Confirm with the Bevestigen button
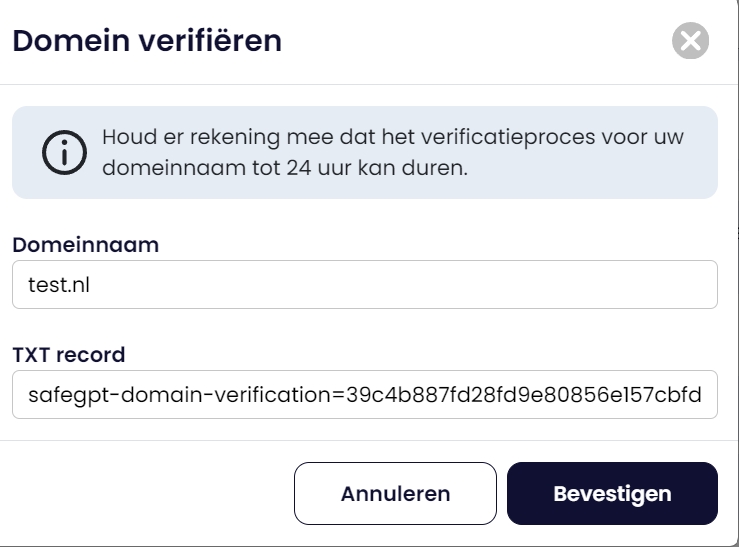 click(612, 493)
